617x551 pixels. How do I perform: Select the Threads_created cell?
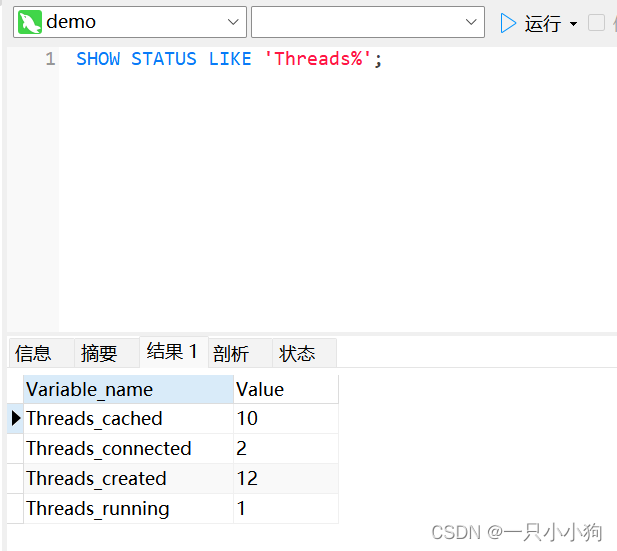128,479
